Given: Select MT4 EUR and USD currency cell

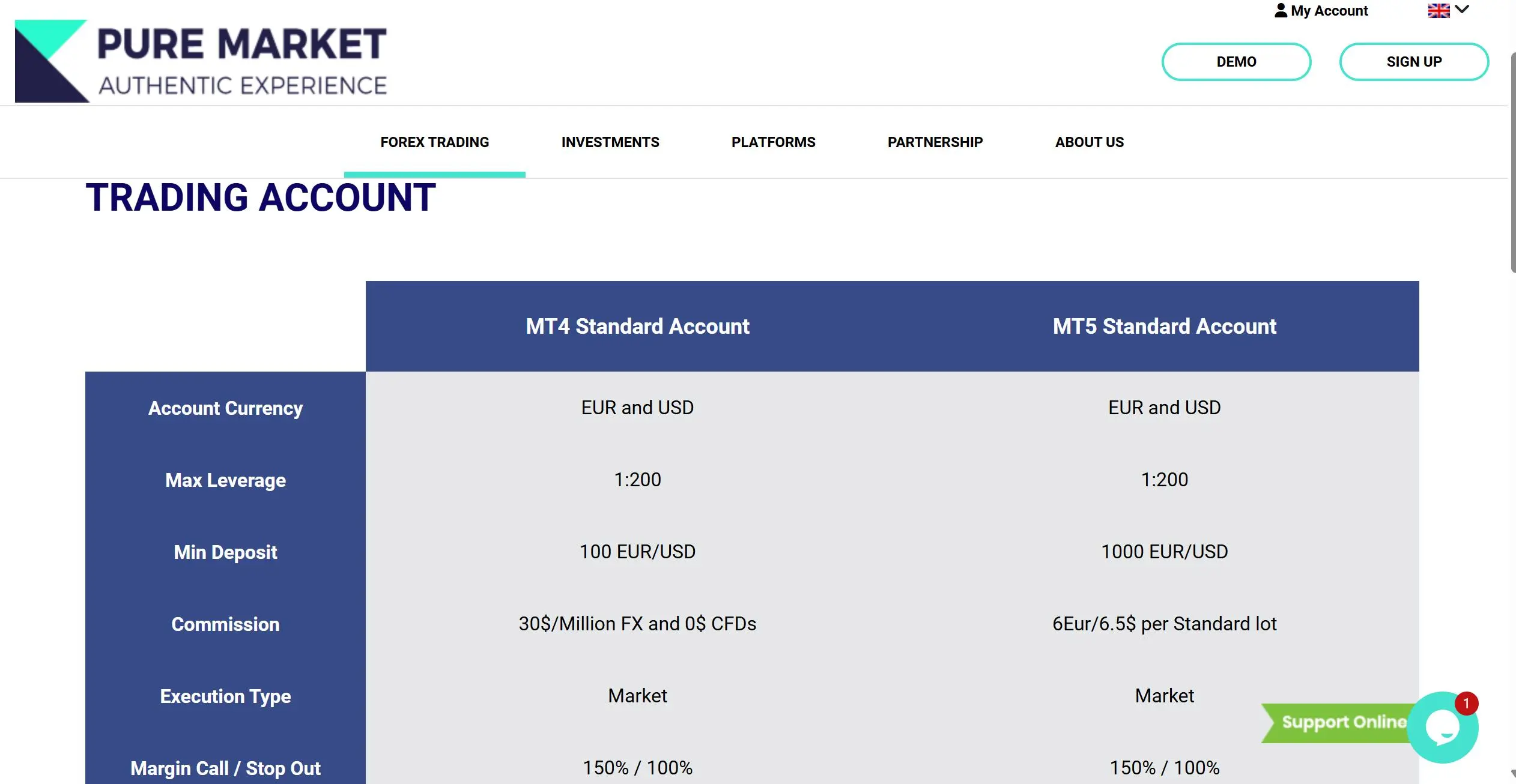Looking at the screenshot, I should [x=637, y=408].
